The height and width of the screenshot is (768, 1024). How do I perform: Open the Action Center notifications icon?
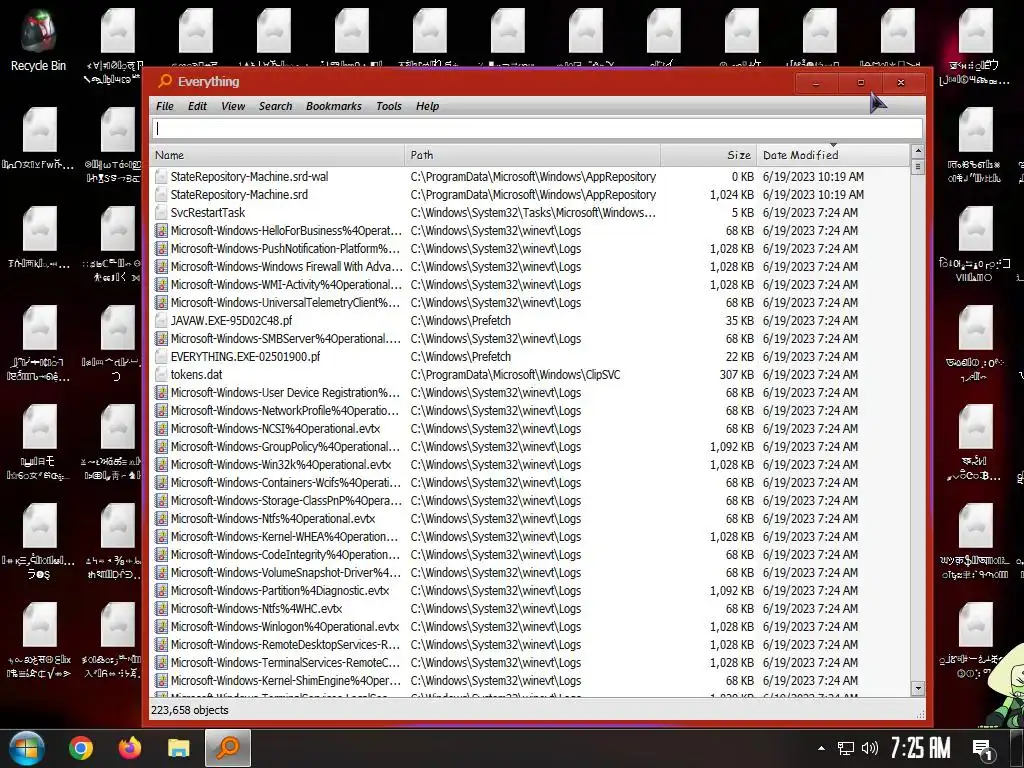pos(983,749)
